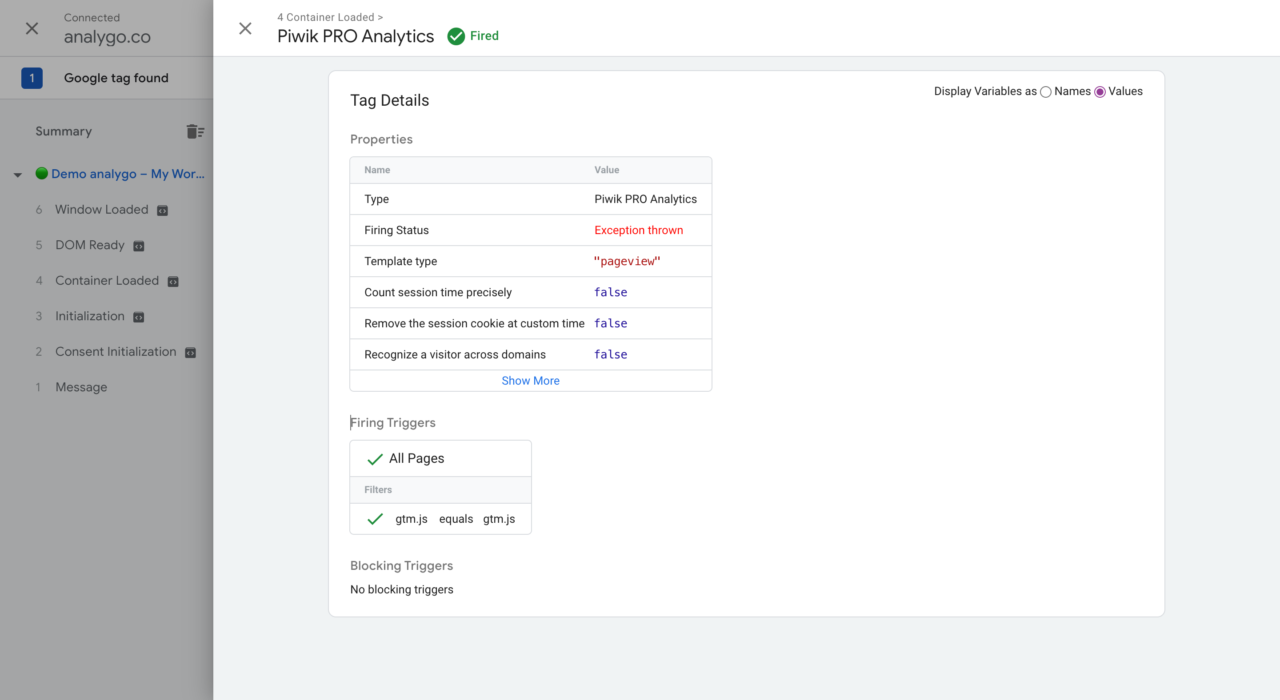Click the No blocking triggers text
The width and height of the screenshot is (1280, 700).
[x=402, y=590]
